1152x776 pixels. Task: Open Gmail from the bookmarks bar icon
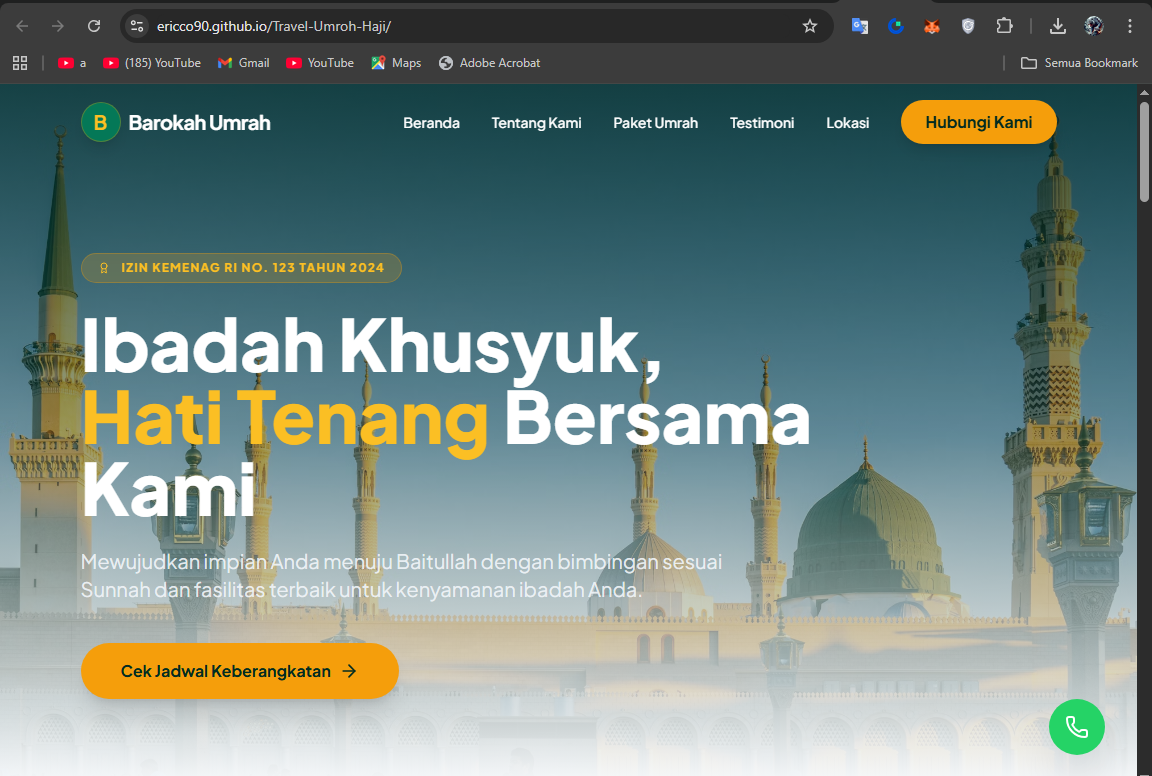(x=242, y=62)
